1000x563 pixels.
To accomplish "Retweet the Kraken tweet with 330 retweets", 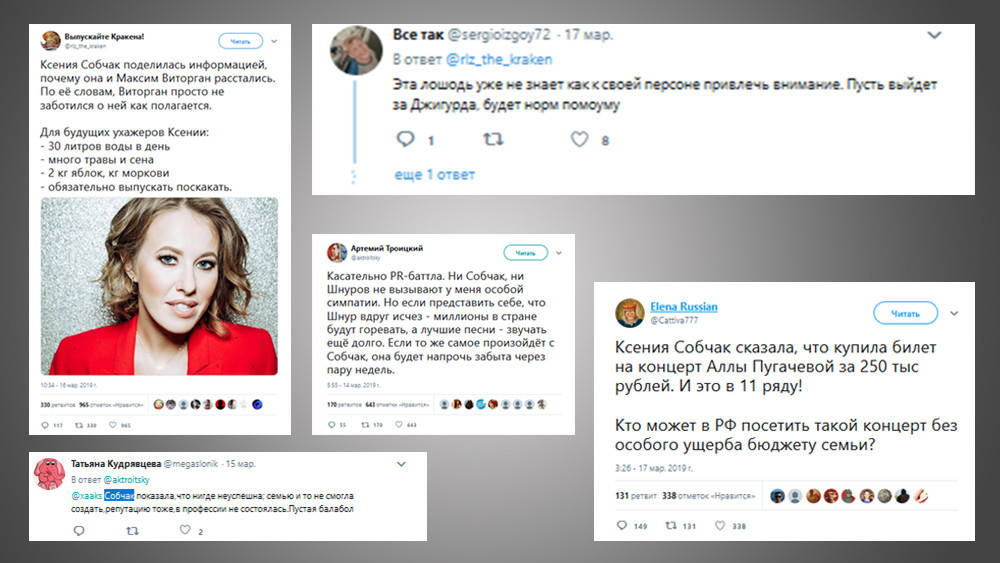I will point(79,425).
